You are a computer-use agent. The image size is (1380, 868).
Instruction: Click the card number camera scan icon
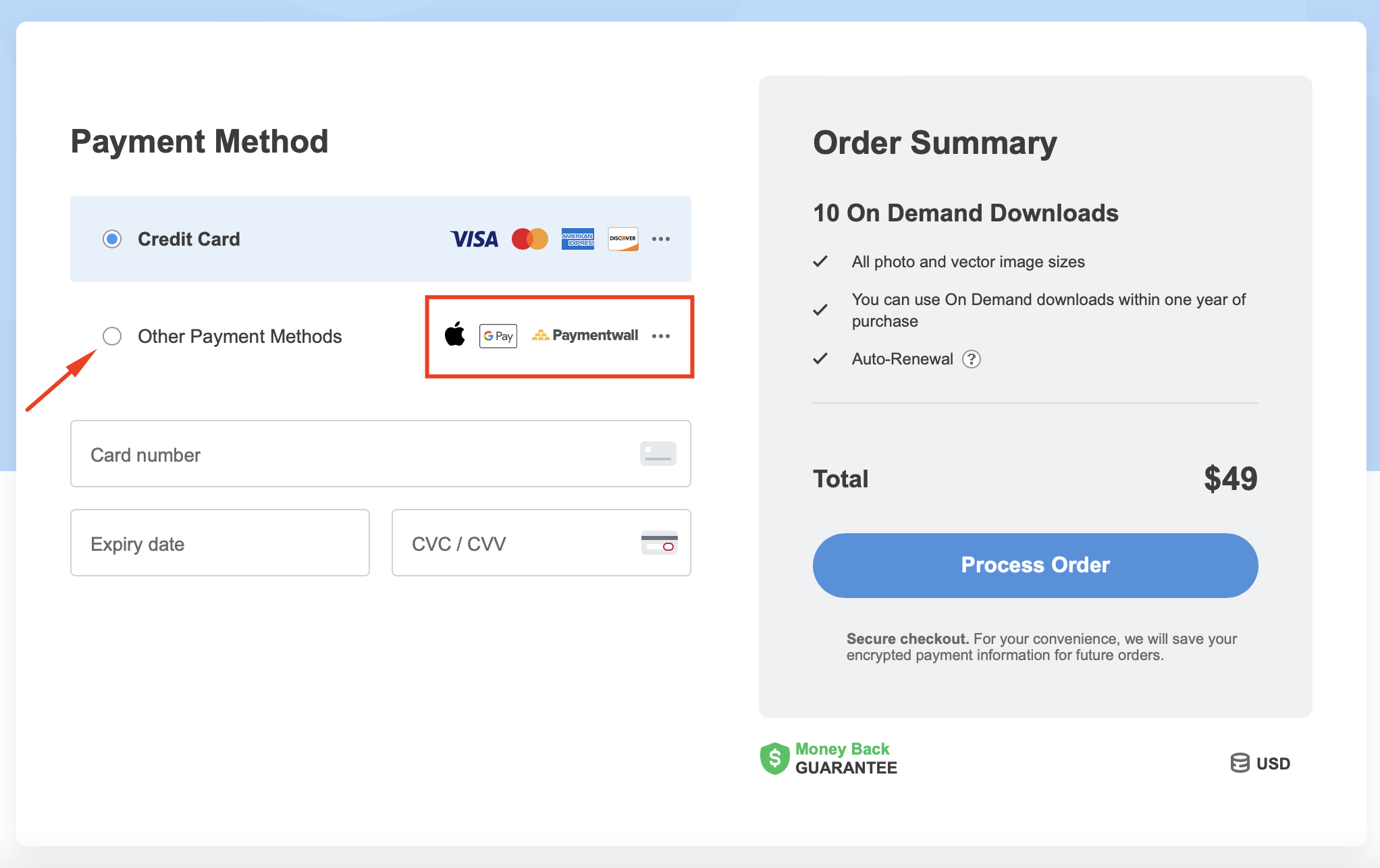(658, 454)
